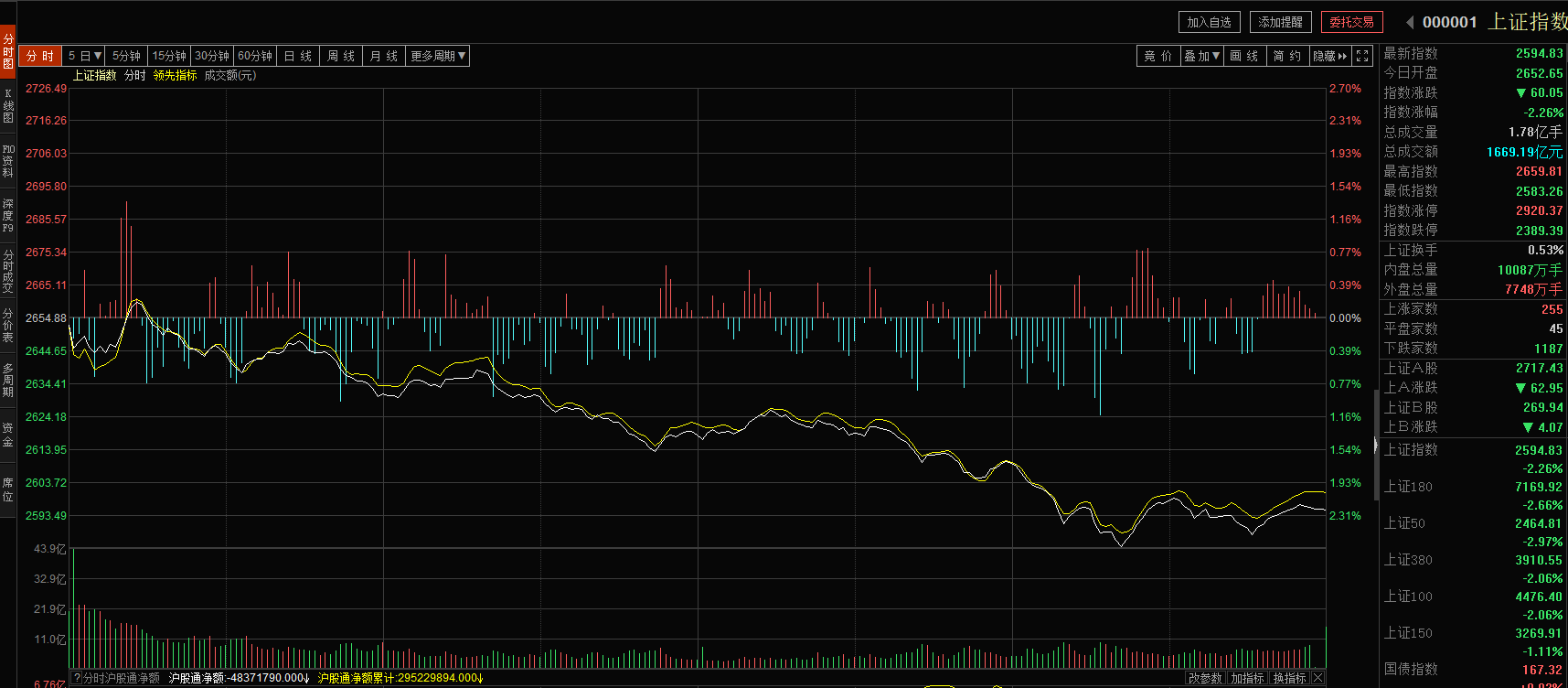Close indicator panel with X icon
Screen dimensions: 1568x688
click(1317, 678)
